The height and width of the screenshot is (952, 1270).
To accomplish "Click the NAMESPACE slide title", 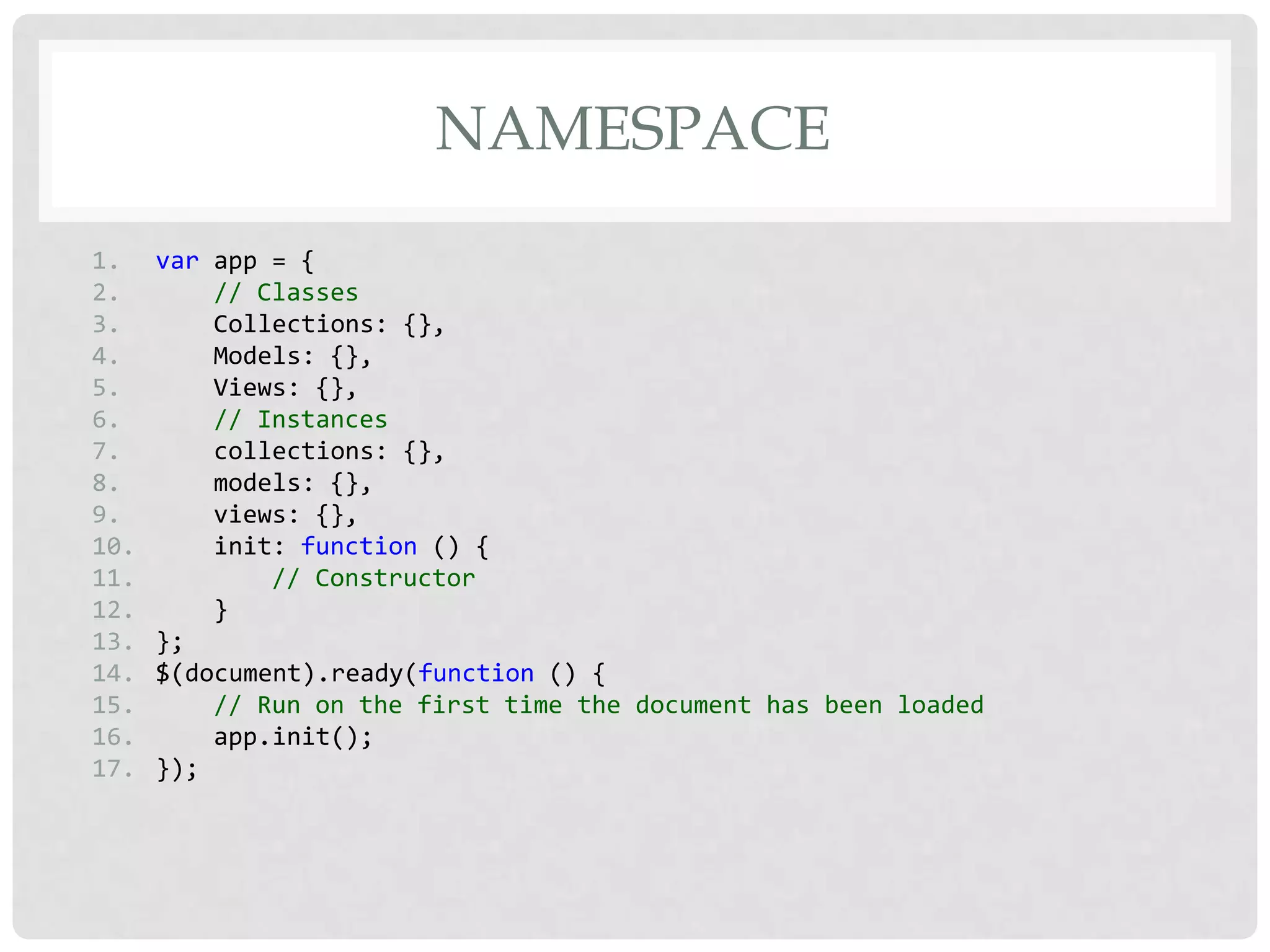I will click(x=633, y=128).
